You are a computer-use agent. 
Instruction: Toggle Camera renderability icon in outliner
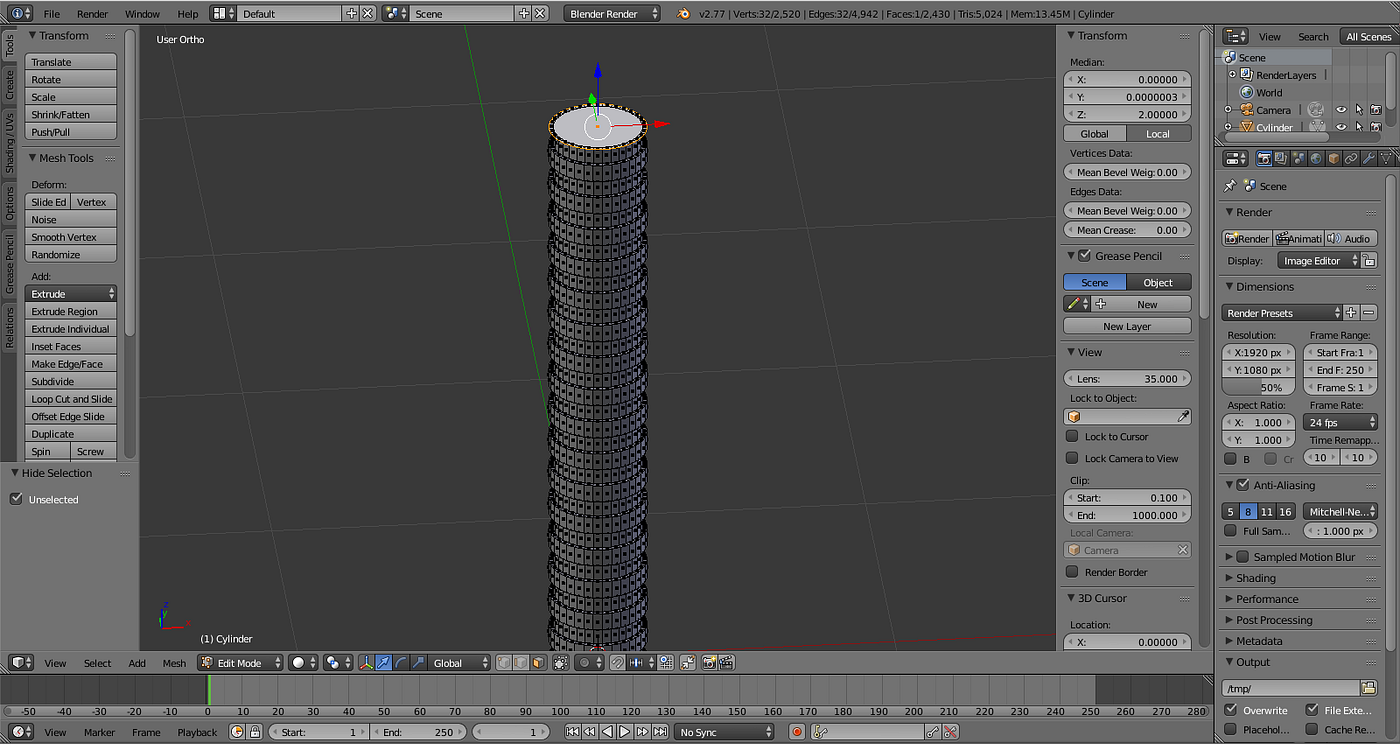click(x=1376, y=110)
